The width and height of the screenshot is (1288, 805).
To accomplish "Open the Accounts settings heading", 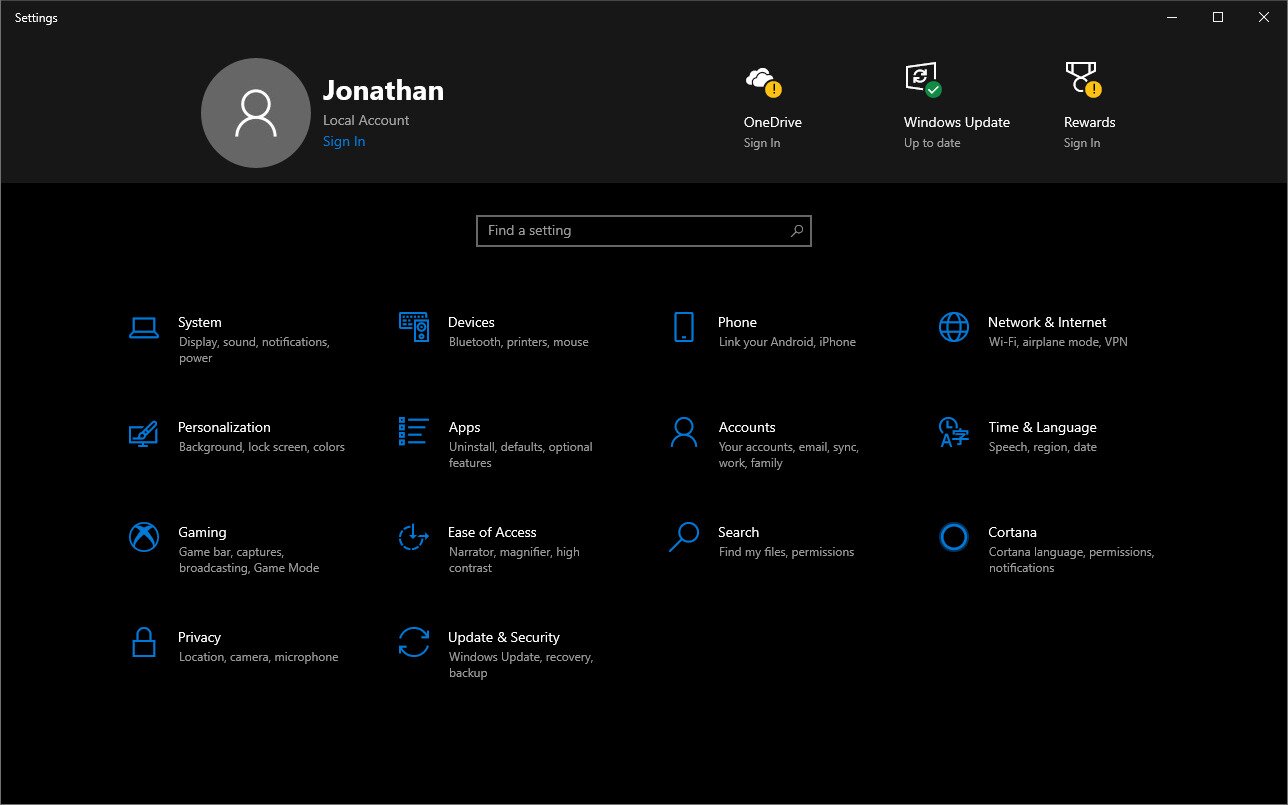I will click(747, 427).
